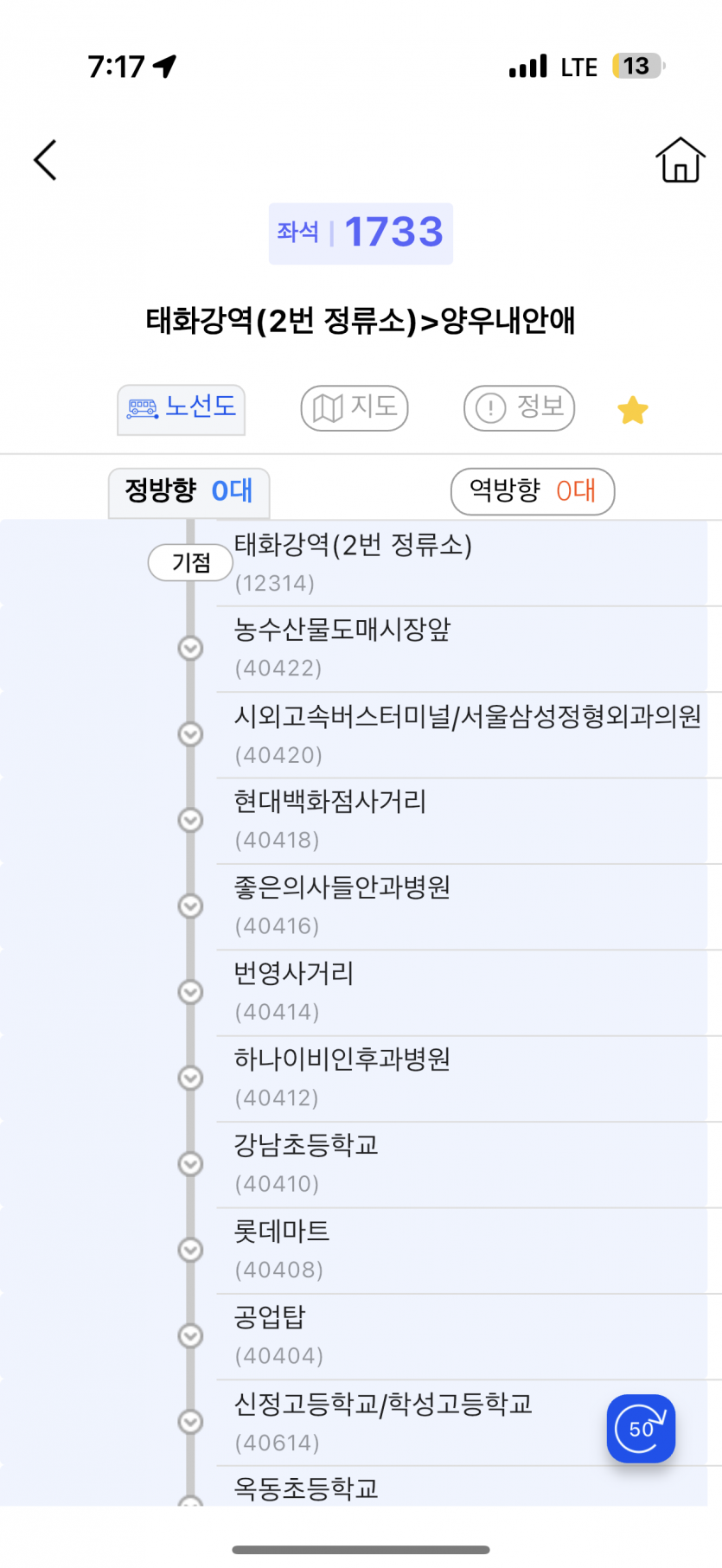The image size is (722, 1568).
Task: Expand the 번영사거리 stop chevron
Action: pyautogui.click(x=190, y=992)
